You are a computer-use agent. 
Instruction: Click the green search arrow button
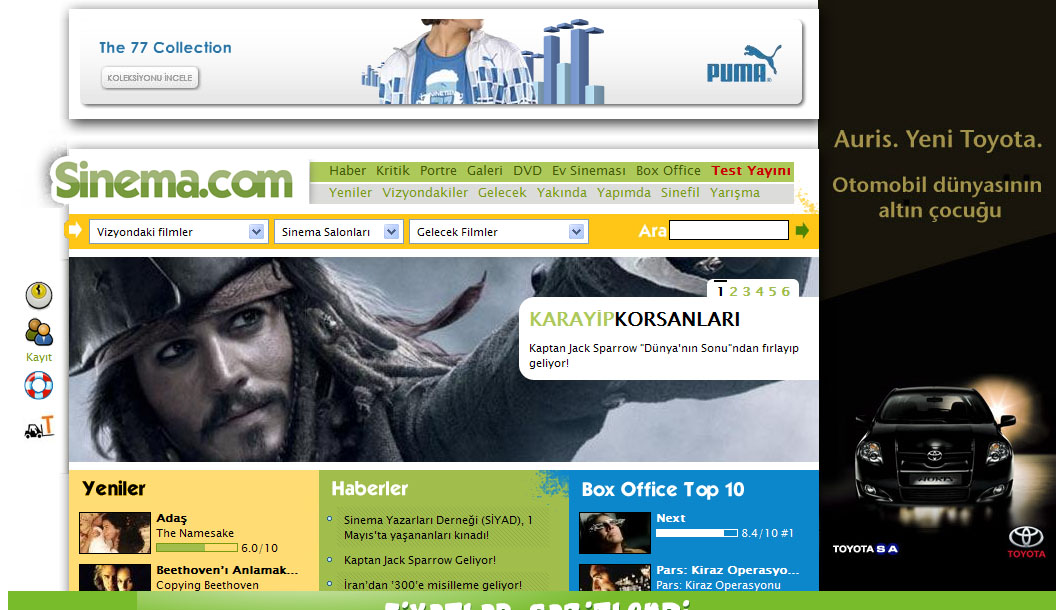click(x=801, y=231)
